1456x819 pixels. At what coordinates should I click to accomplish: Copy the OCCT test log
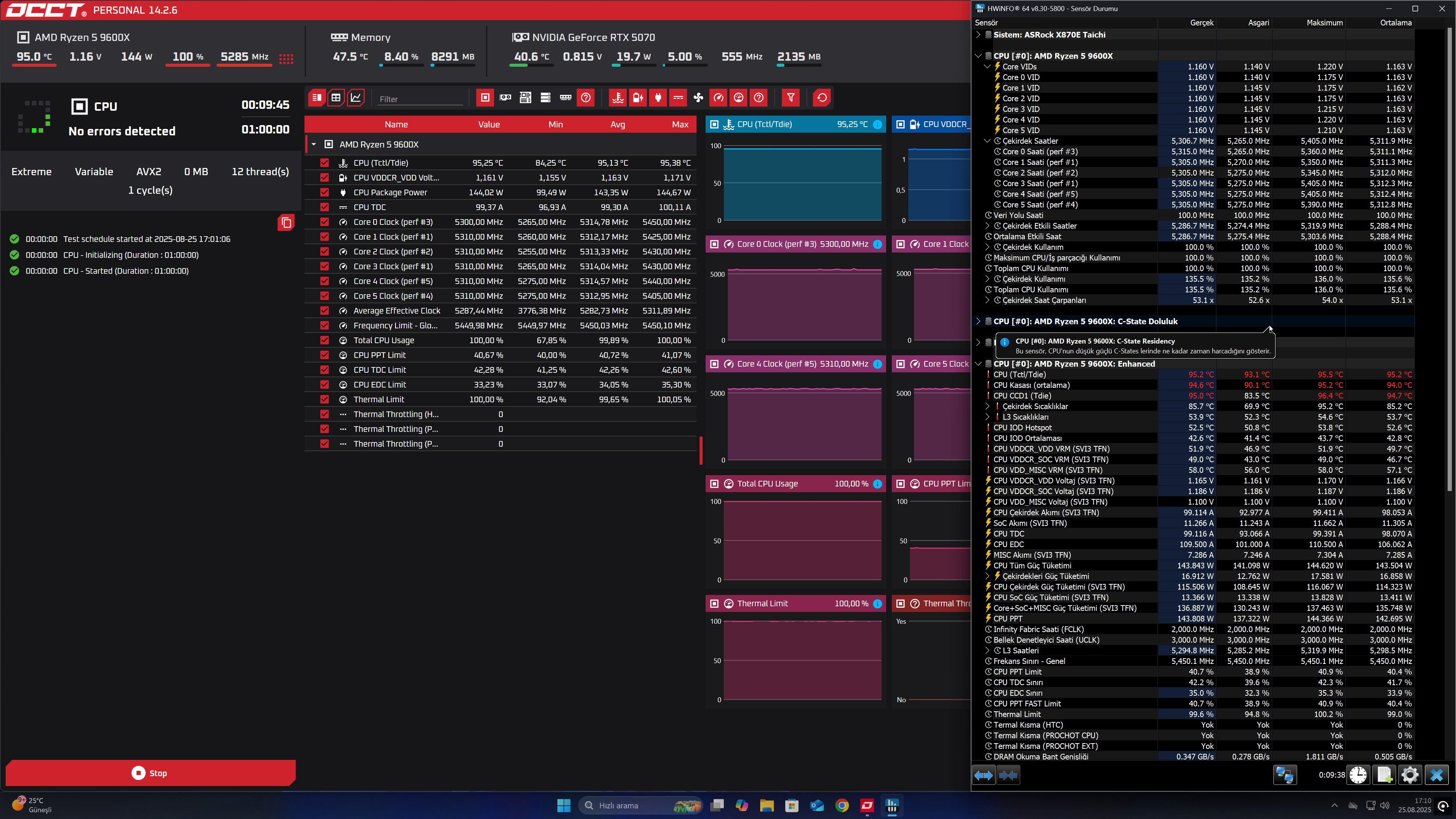click(286, 223)
